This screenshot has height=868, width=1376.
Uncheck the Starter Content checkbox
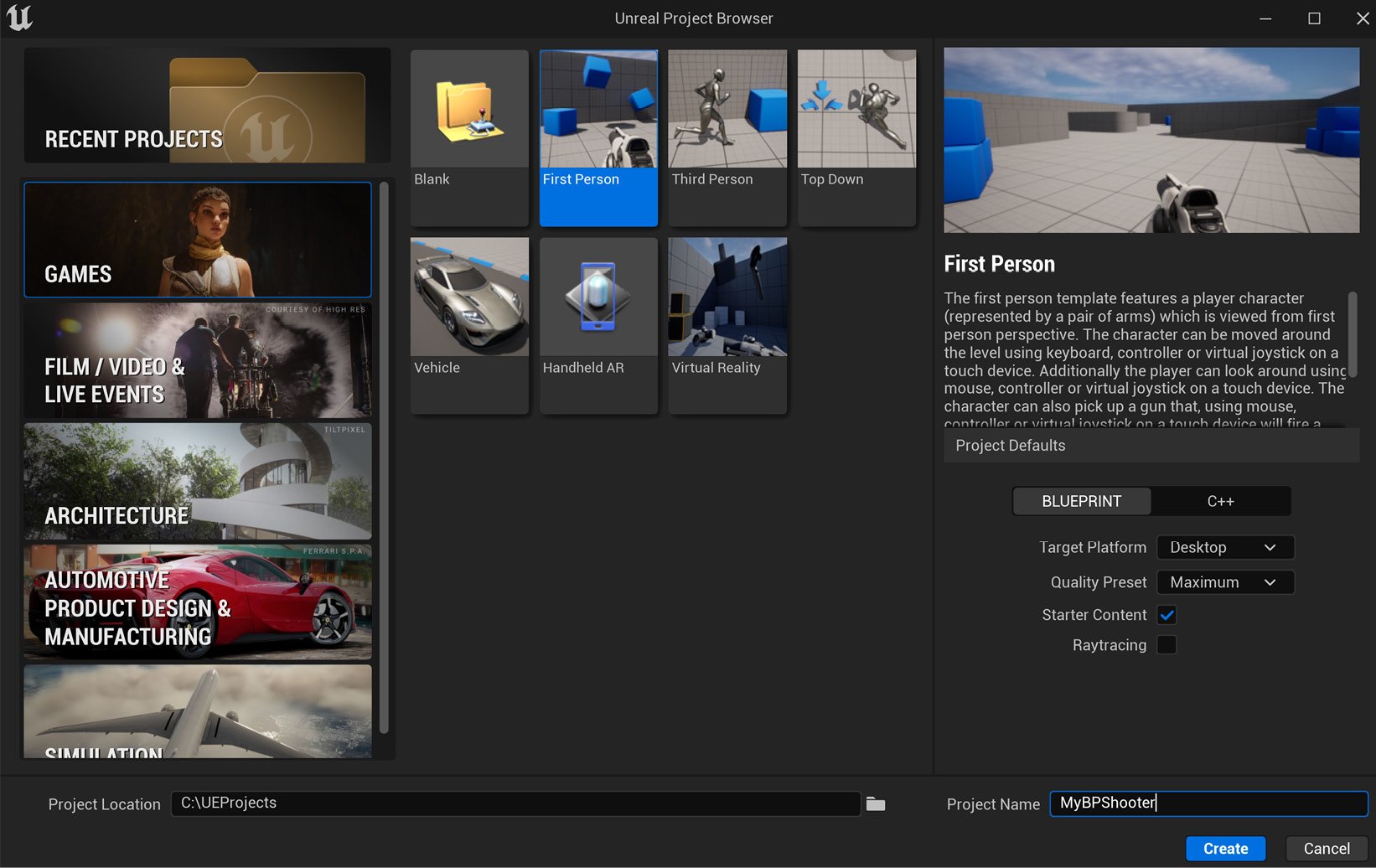coord(1166,615)
